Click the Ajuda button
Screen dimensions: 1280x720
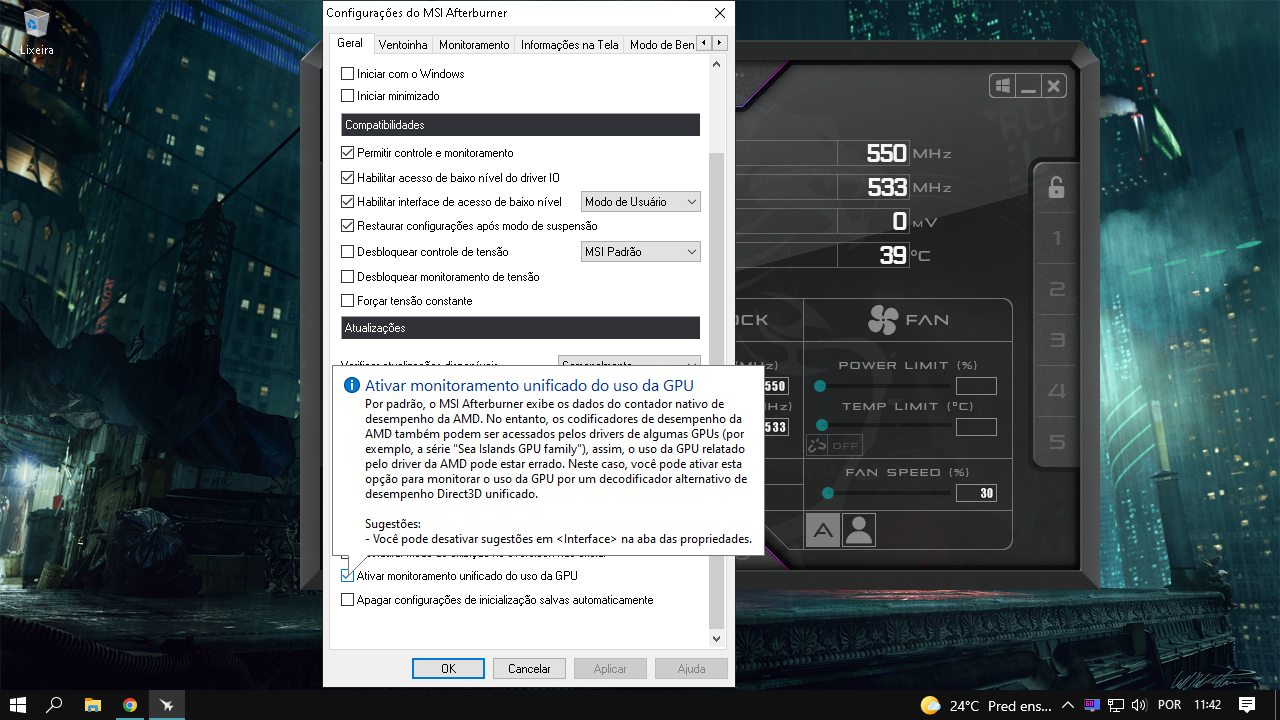691,669
